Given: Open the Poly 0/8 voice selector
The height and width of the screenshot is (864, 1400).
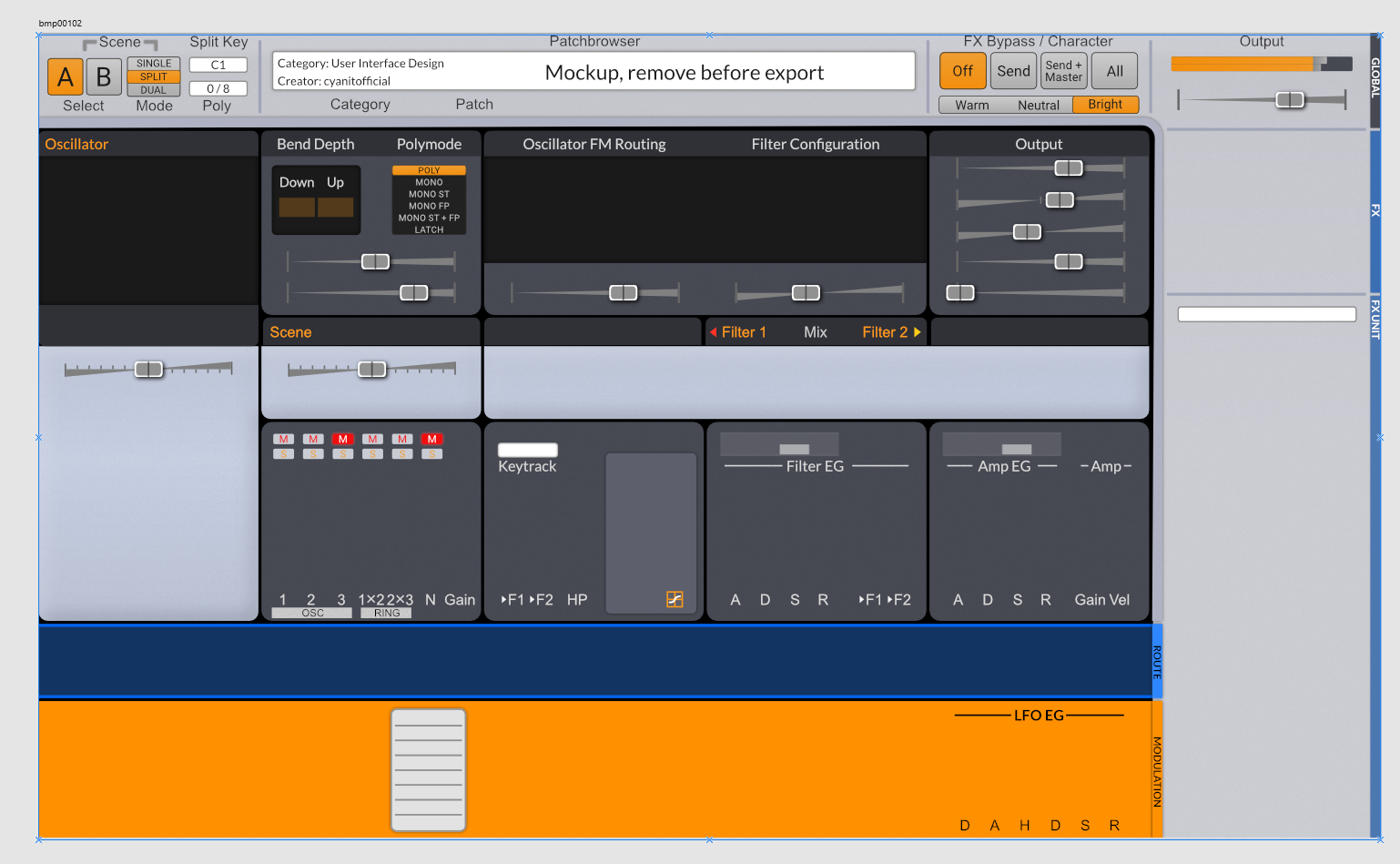Looking at the screenshot, I should click(x=218, y=88).
